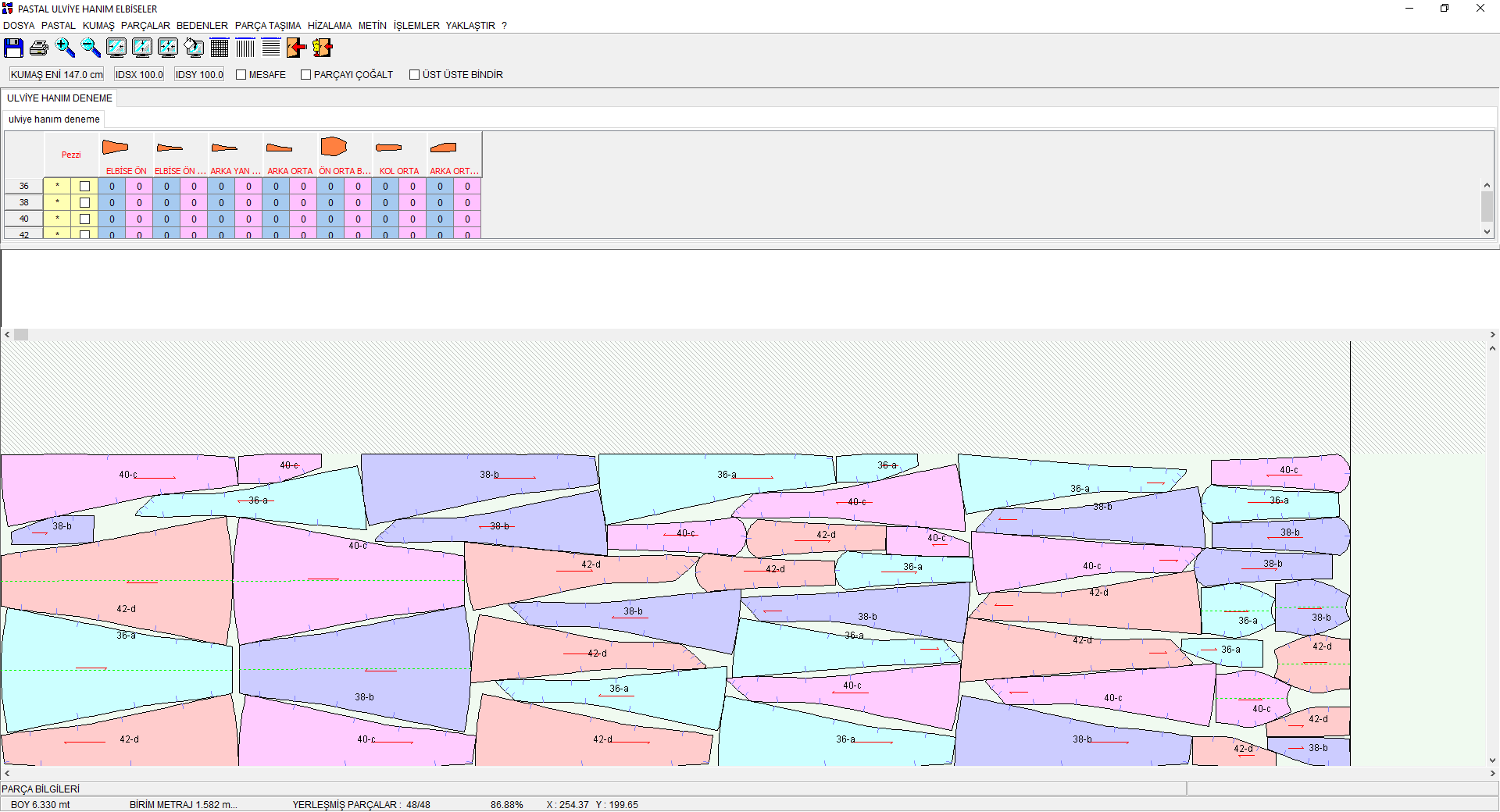Click the horizontal stripes pattern icon

coord(271,48)
